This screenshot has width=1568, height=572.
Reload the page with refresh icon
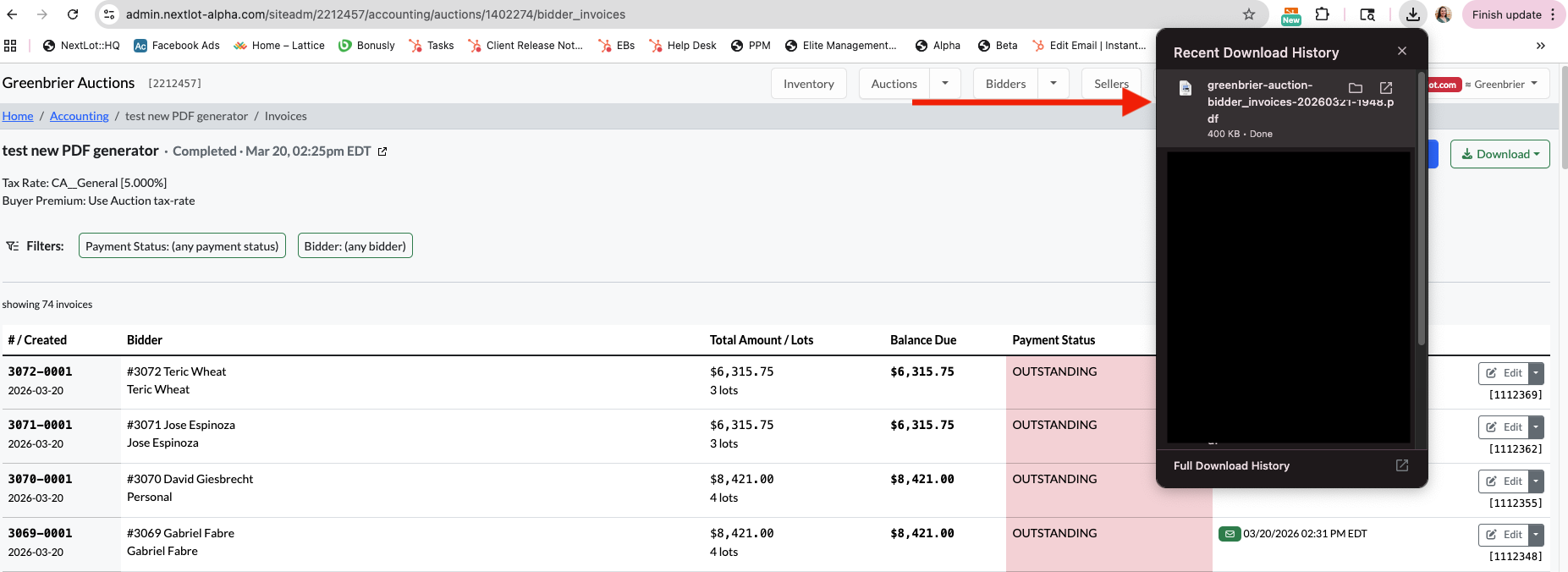[73, 14]
